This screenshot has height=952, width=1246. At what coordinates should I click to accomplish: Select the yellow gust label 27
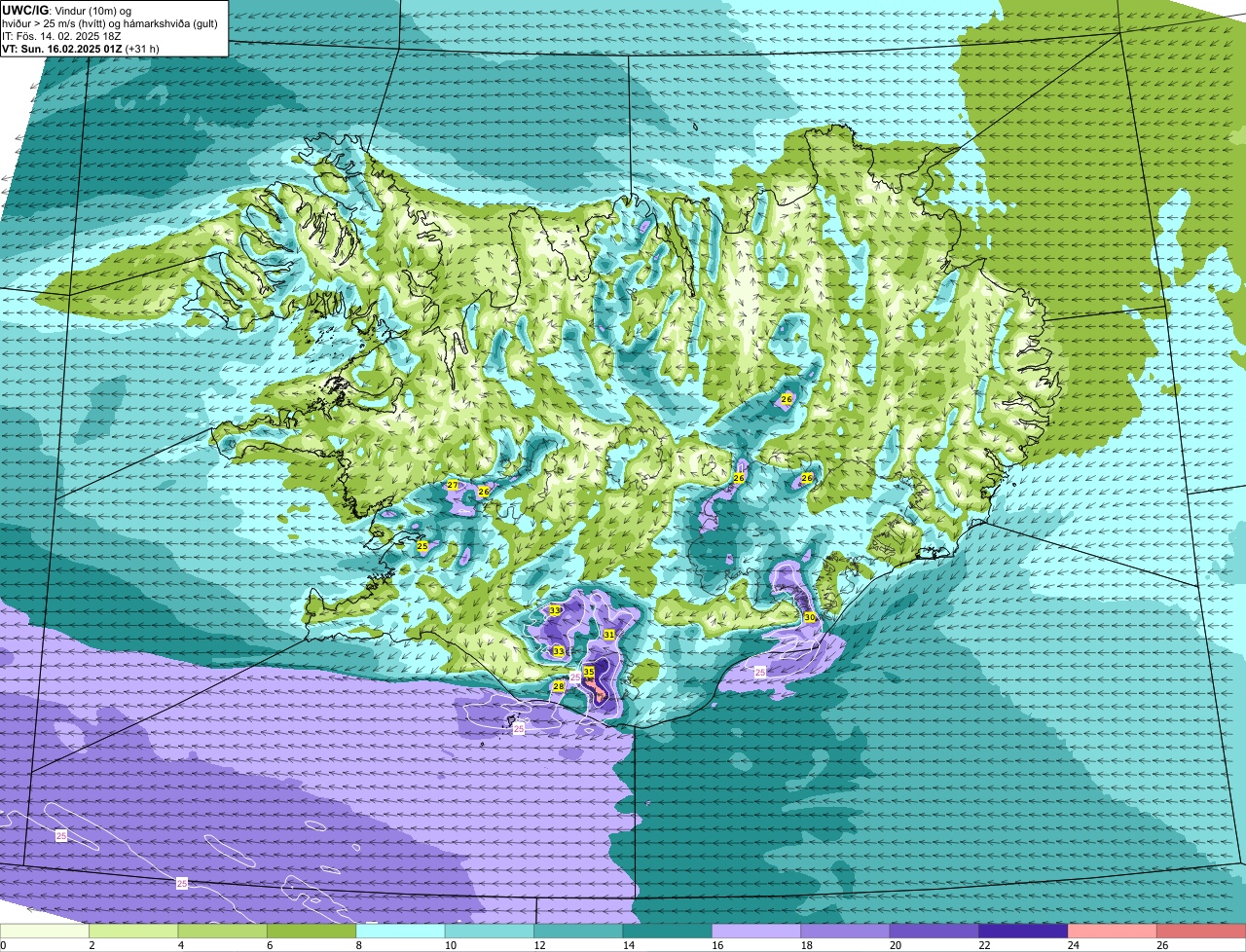click(452, 485)
